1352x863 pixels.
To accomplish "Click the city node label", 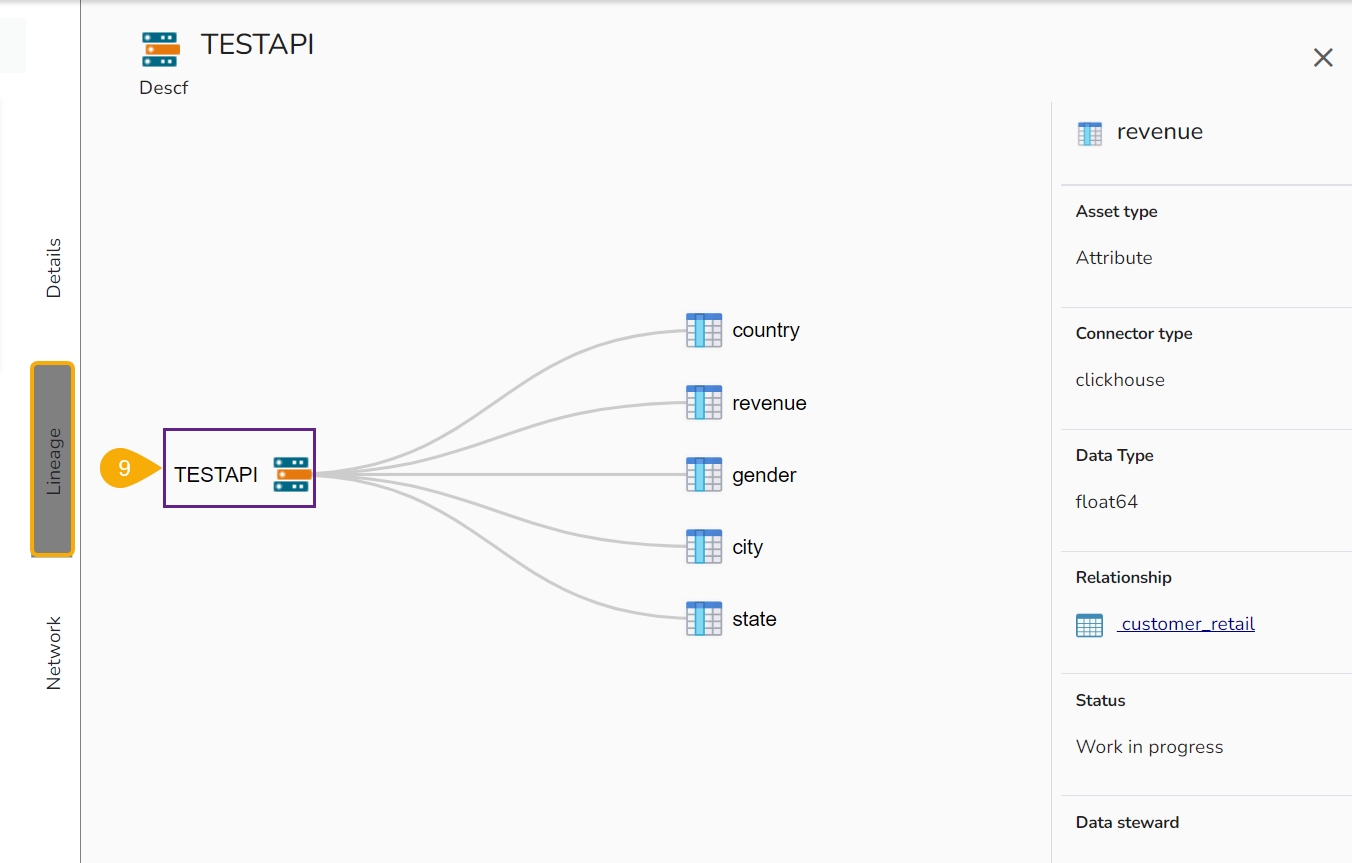I will click(x=747, y=547).
